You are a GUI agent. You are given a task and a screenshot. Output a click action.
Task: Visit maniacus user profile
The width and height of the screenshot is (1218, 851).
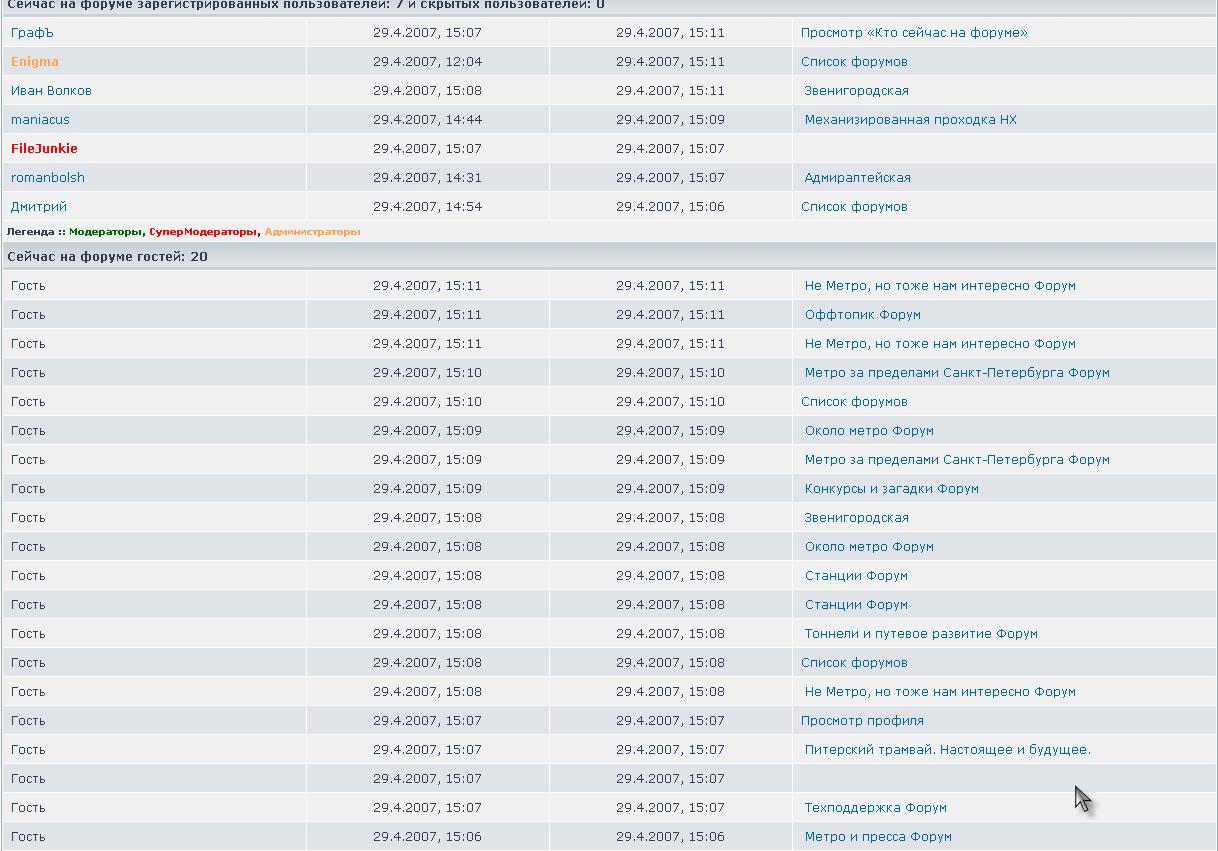[40, 120]
